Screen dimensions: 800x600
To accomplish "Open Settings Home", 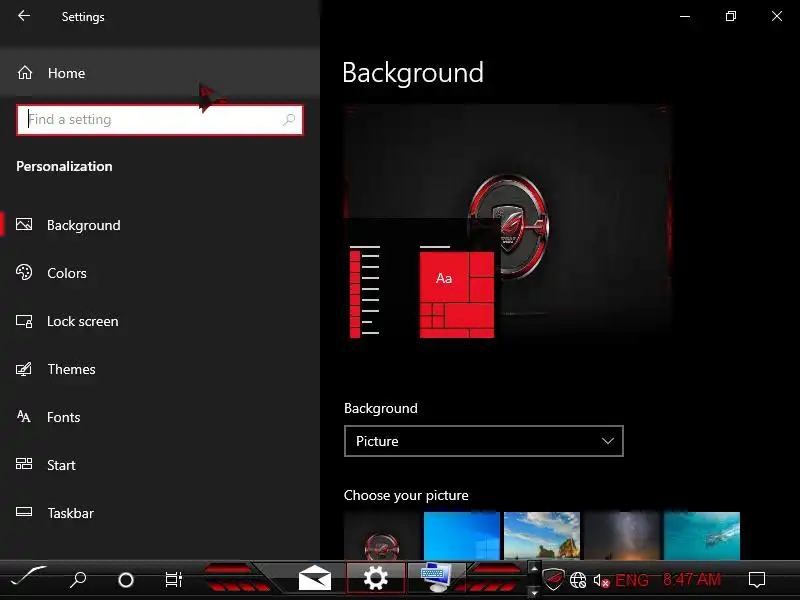I will coord(160,73).
